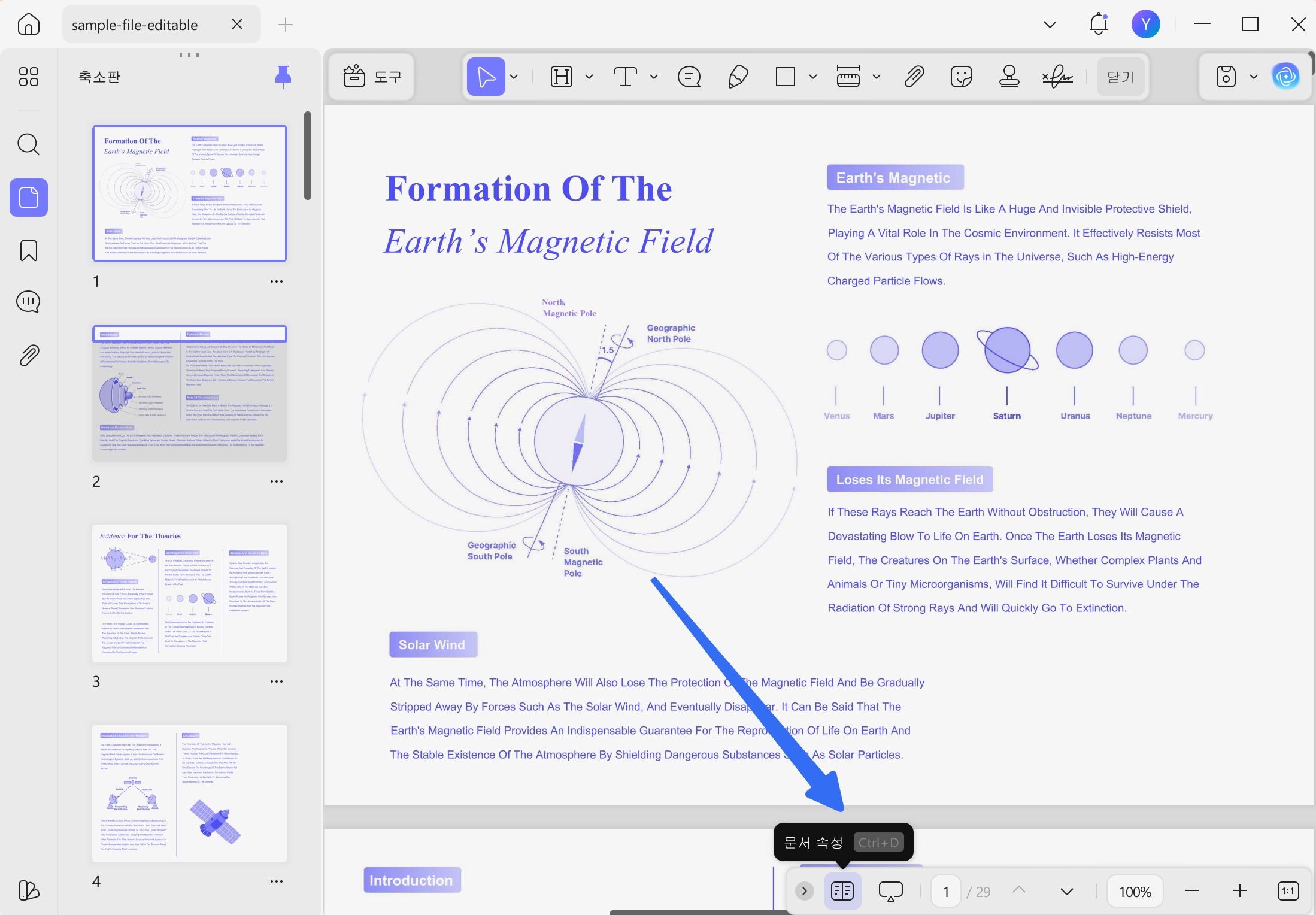
Task: Expand the save options dropdown
Action: (x=1254, y=77)
